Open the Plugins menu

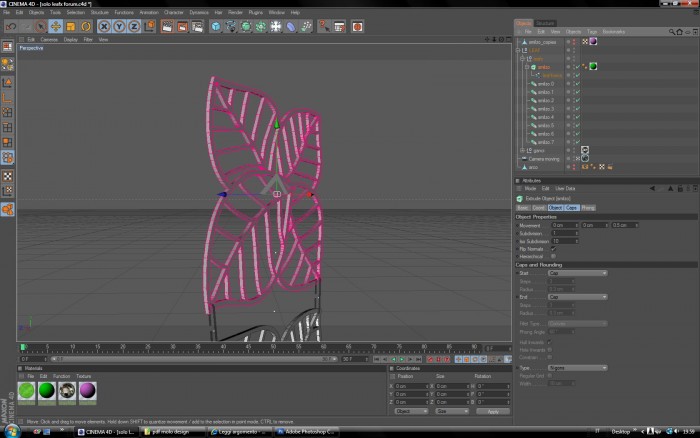255,13
